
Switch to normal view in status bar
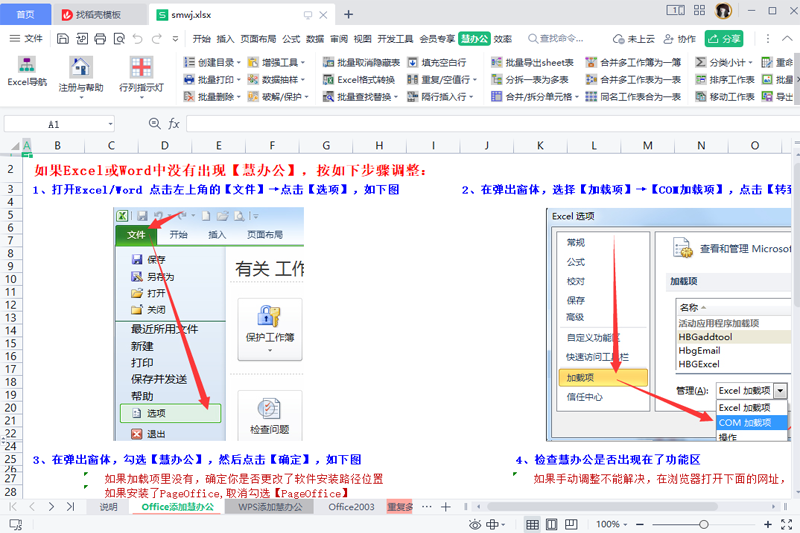coord(532,524)
